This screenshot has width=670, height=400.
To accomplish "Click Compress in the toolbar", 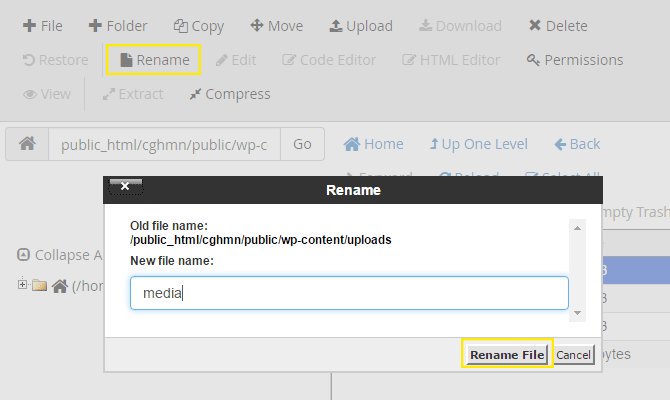I will pos(230,94).
